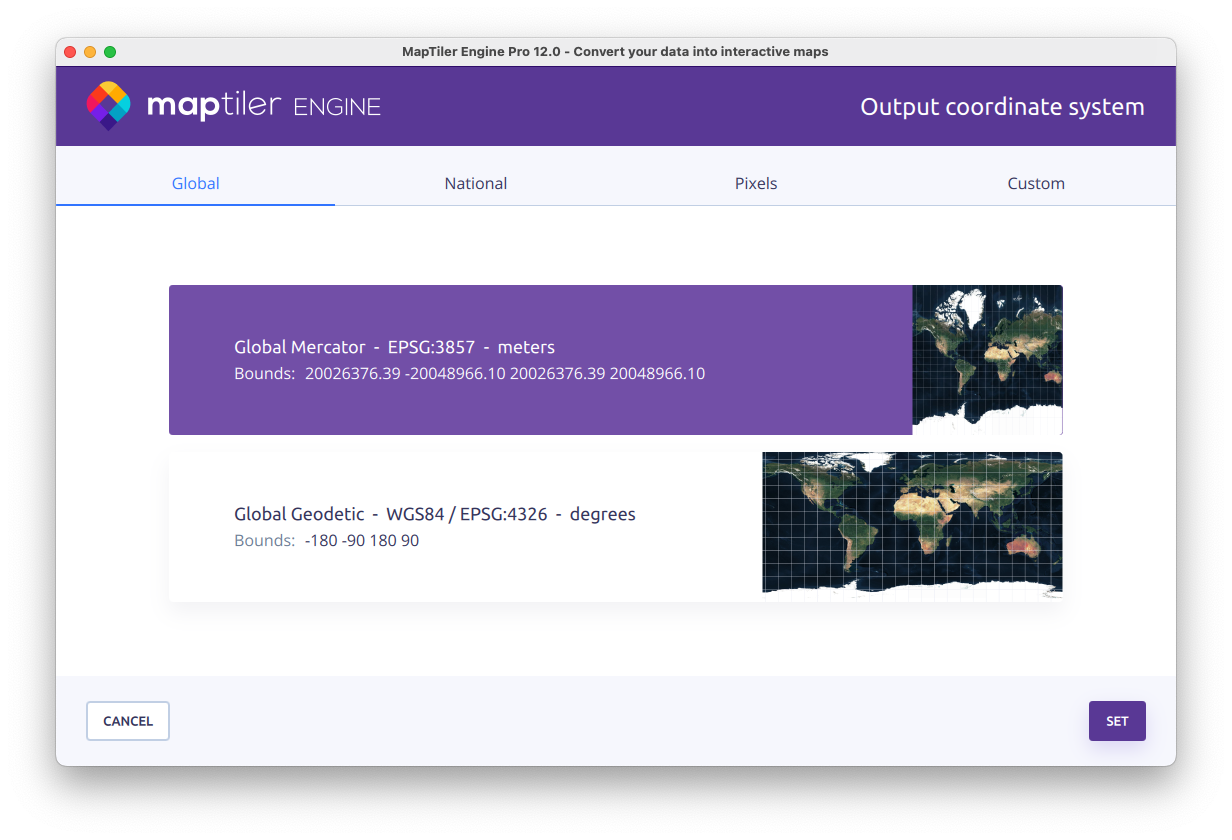Image resolution: width=1232 pixels, height=840 pixels.
Task: Click the Output coordinate system heading
Action: pos(1002,107)
